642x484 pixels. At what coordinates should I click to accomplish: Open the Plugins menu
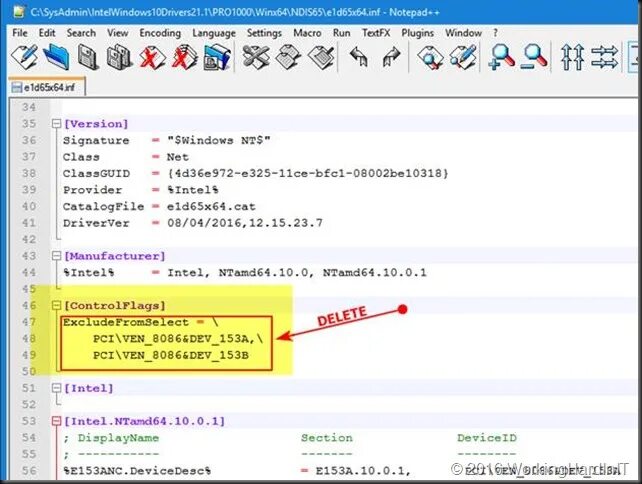click(417, 33)
